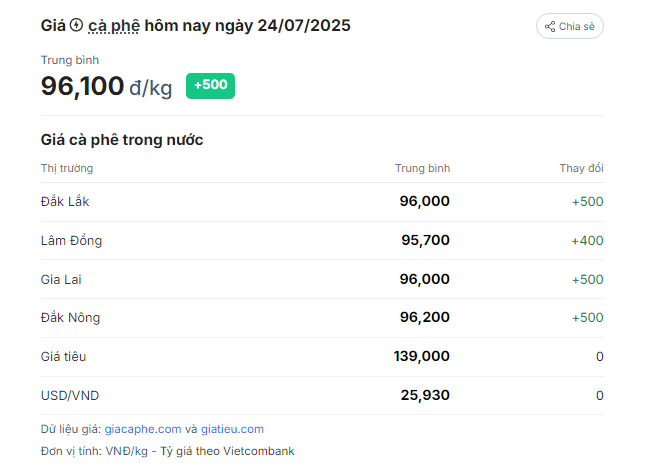
Task: Open the giacaphe.com link
Action: (x=143, y=429)
